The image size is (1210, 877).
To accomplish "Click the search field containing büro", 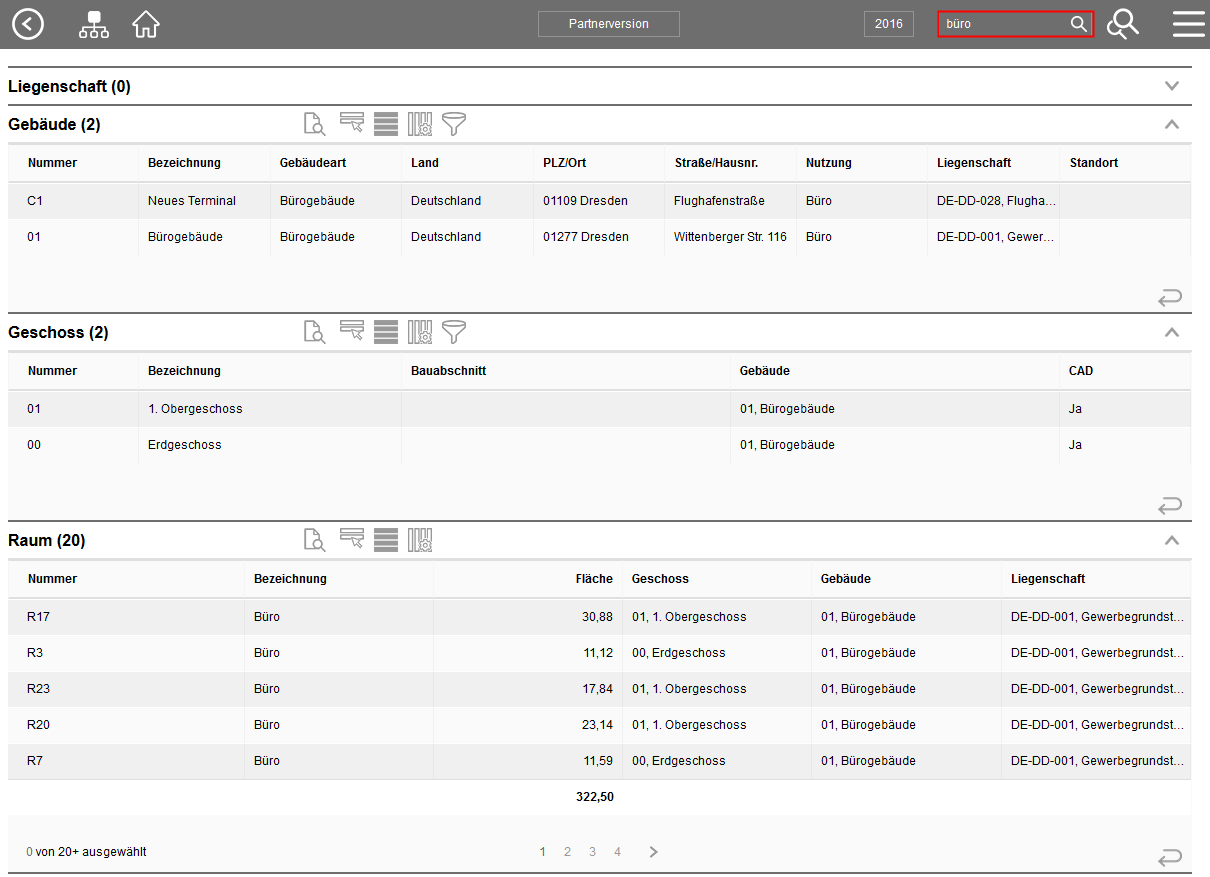I will 1003,24.
